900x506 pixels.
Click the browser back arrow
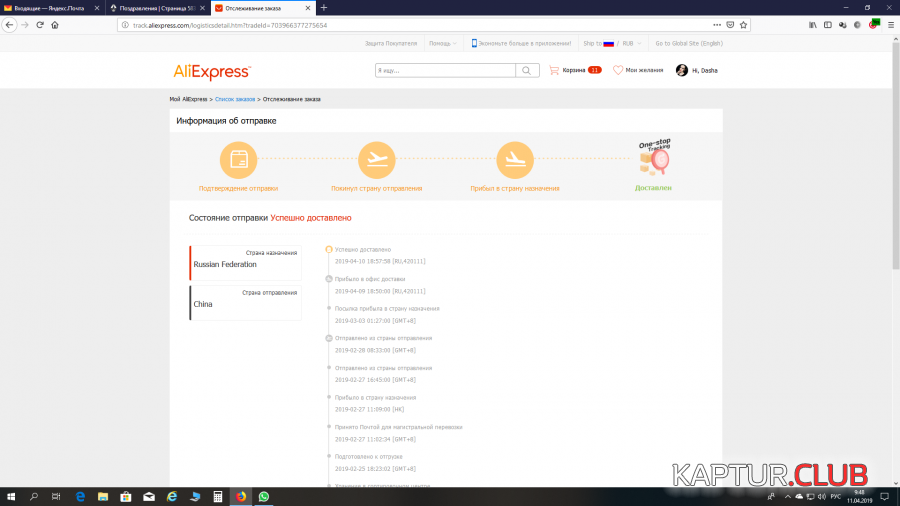pos(9,25)
